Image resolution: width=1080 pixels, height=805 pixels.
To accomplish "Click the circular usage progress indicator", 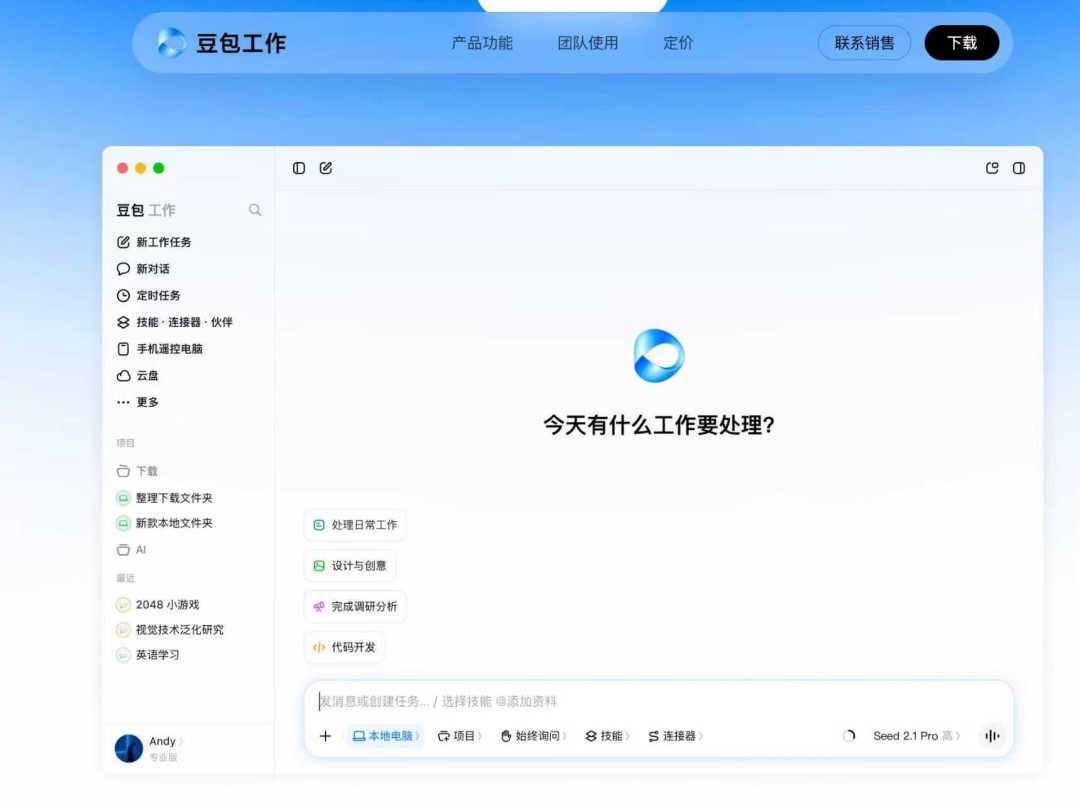I will (849, 735).
